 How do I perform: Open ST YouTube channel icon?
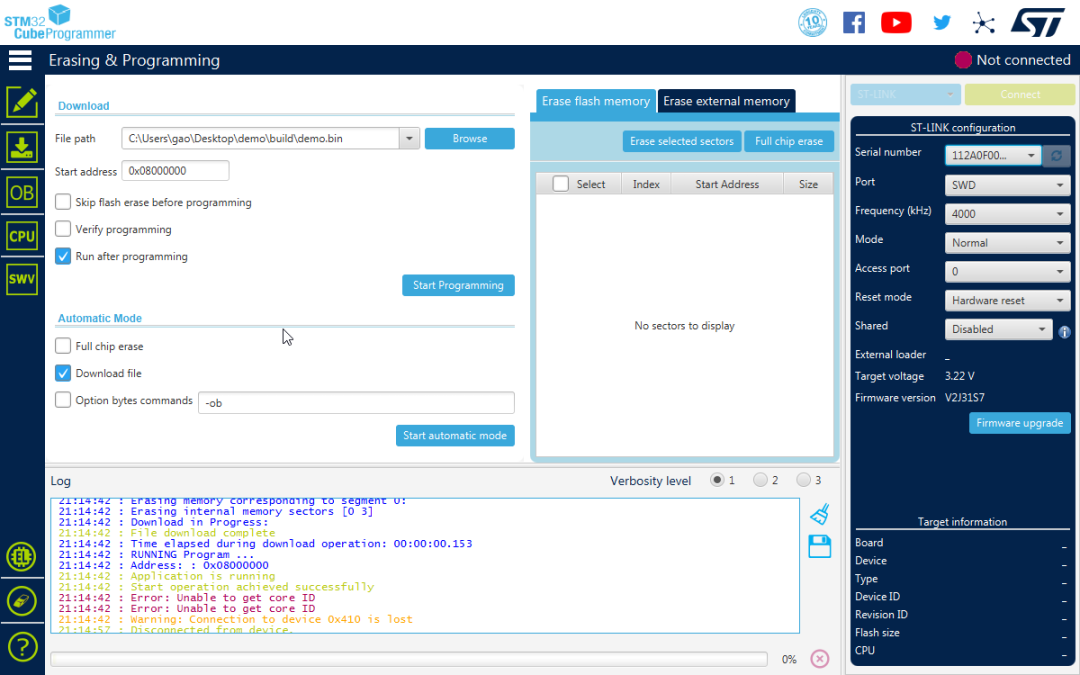point(896,23)
